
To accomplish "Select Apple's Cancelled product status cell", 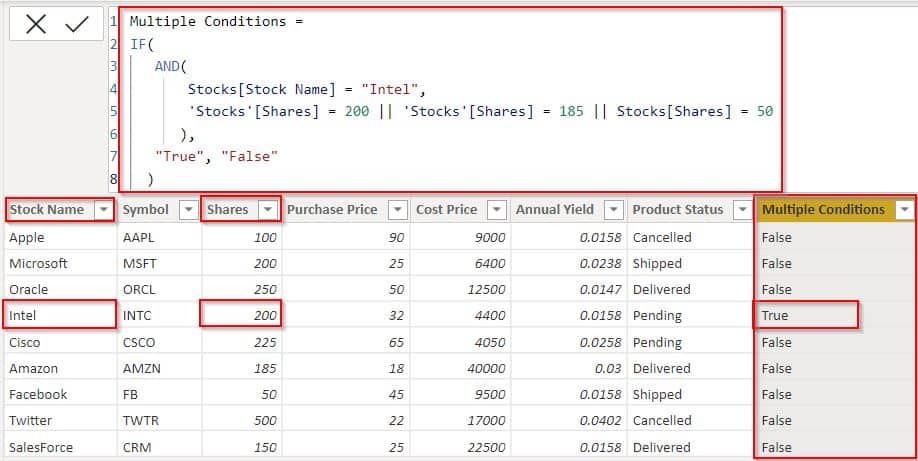I will [x=691, y=237].
